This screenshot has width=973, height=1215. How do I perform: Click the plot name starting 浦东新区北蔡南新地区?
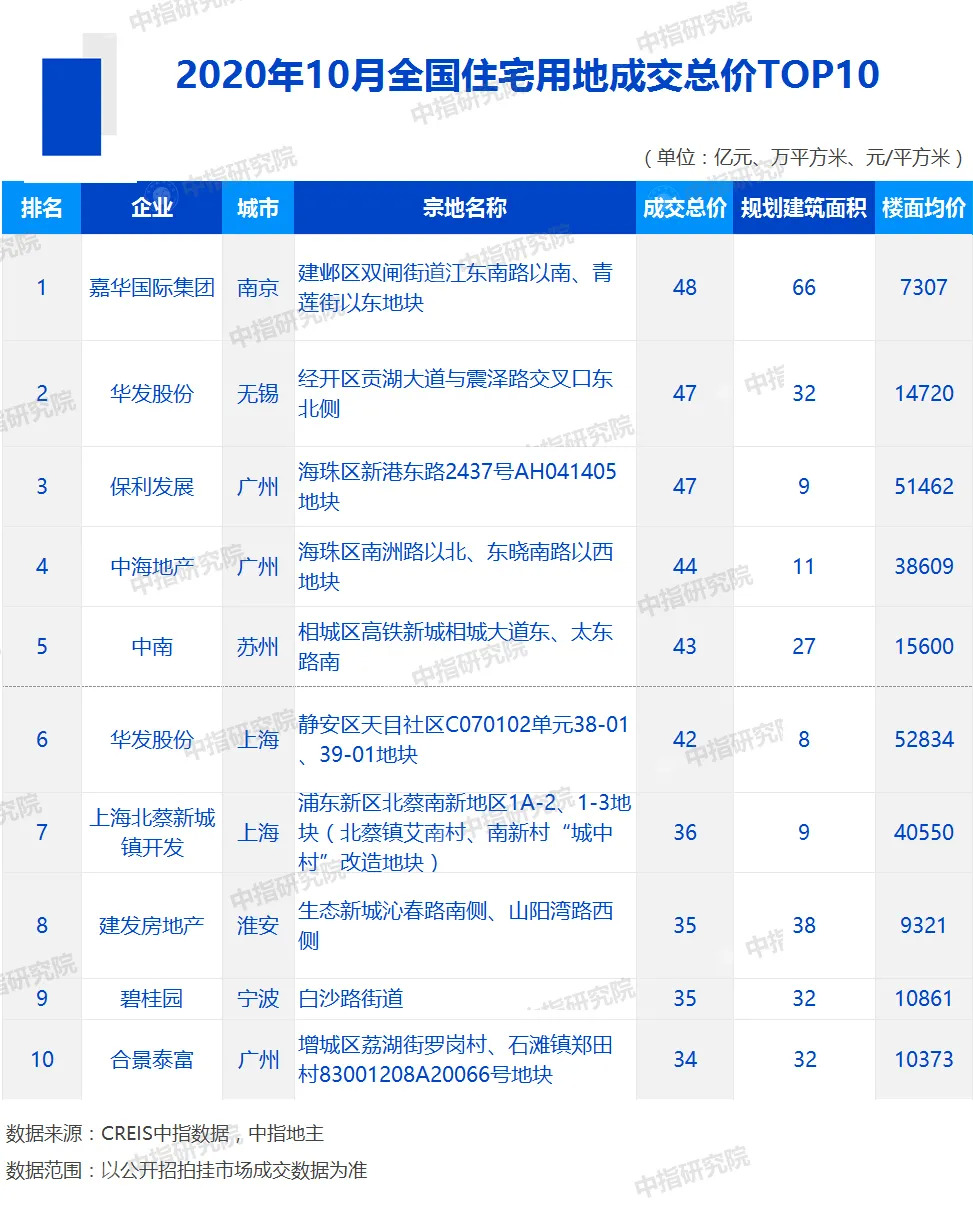pyautogui.click(x=465, y=832)
